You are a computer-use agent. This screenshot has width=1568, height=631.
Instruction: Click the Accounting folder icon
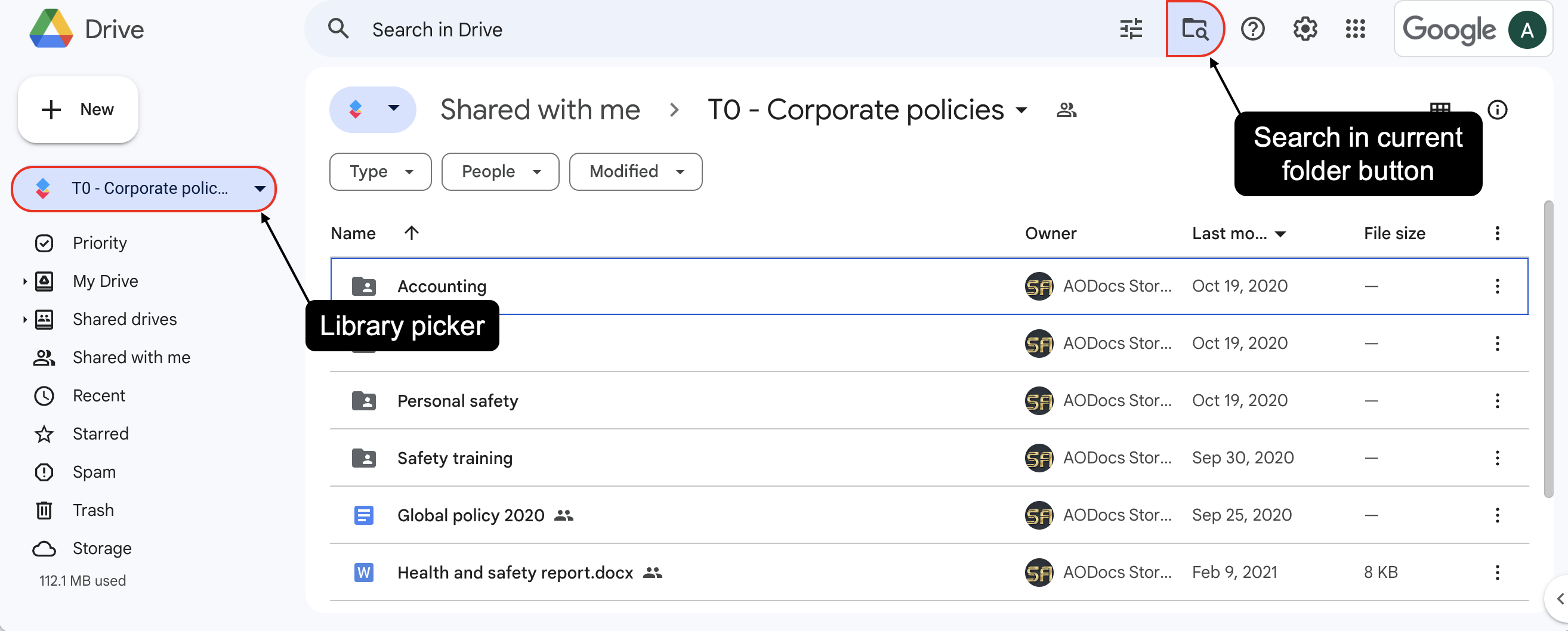364,286
